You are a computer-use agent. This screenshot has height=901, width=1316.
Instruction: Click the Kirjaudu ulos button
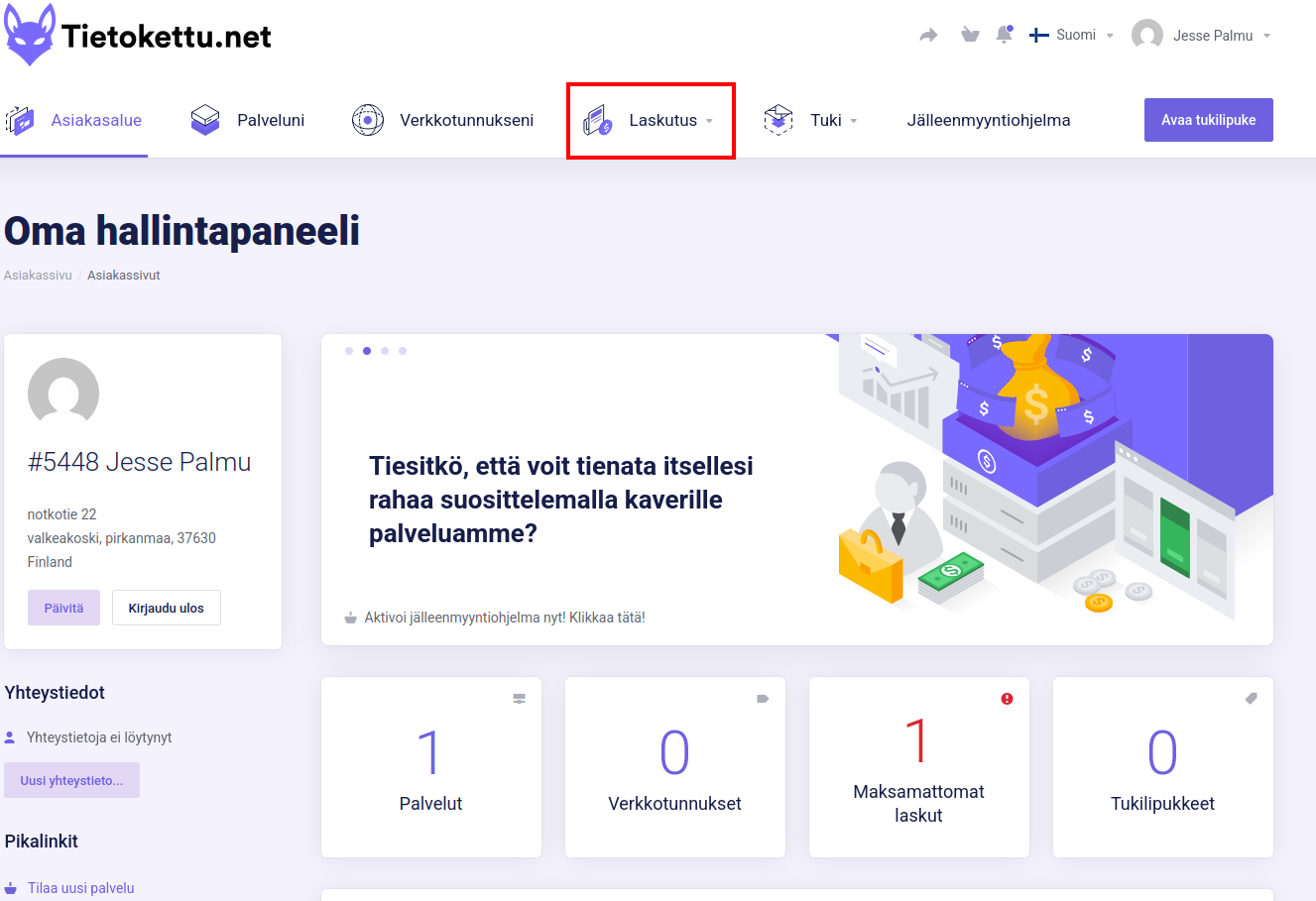[166, 608]
